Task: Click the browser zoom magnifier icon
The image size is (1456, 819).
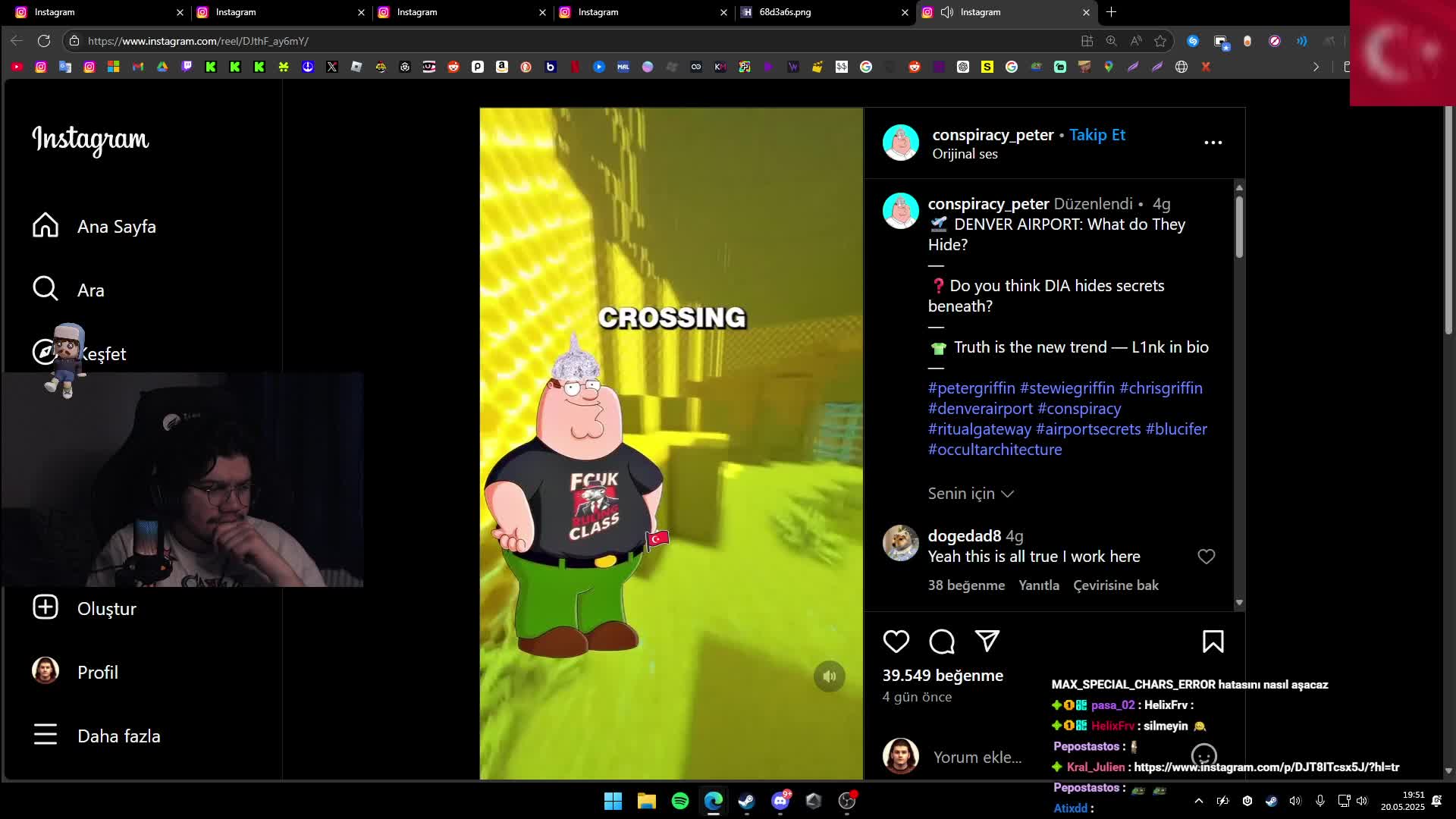Action: 1112,41
